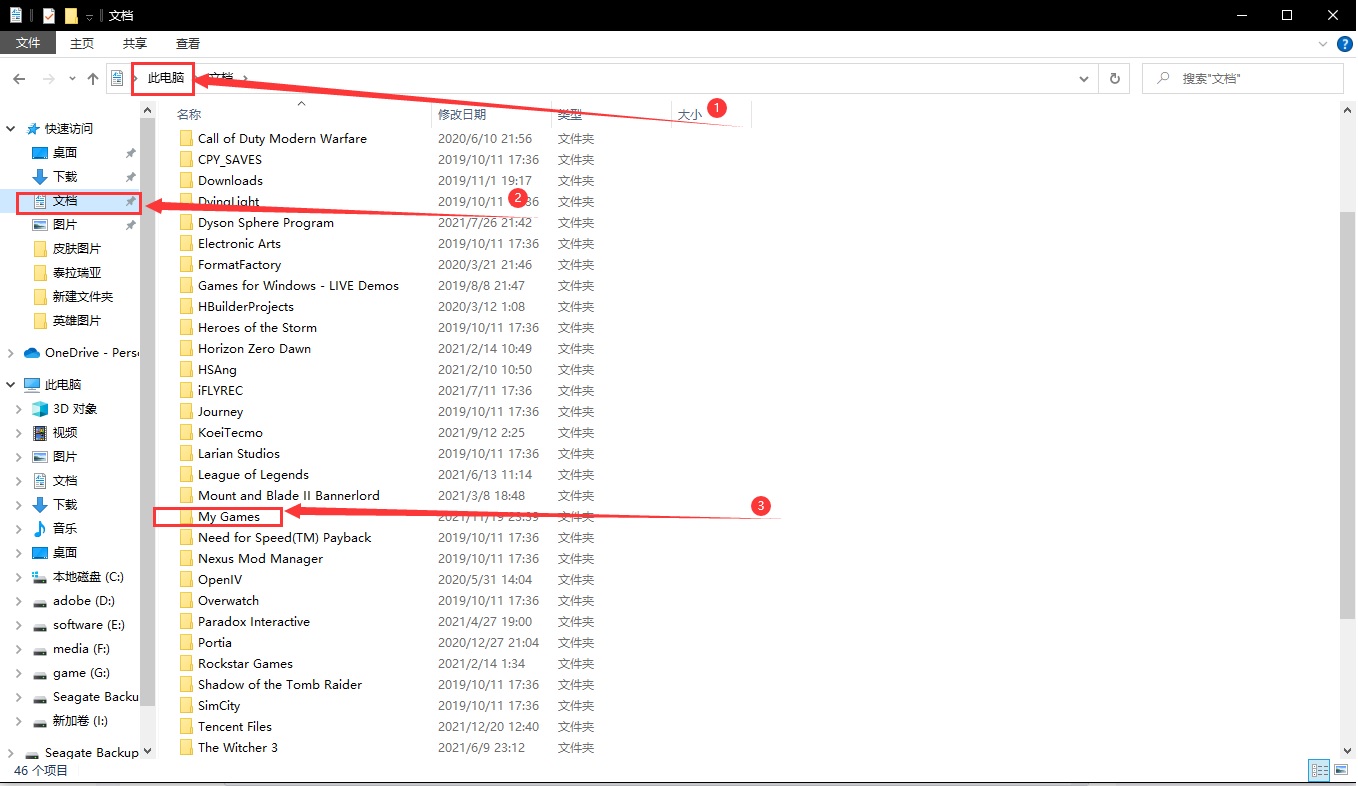Viewport: 1358px width, 786px height.
Task: Click the Refresh button in address bar
Action: 1114,78
